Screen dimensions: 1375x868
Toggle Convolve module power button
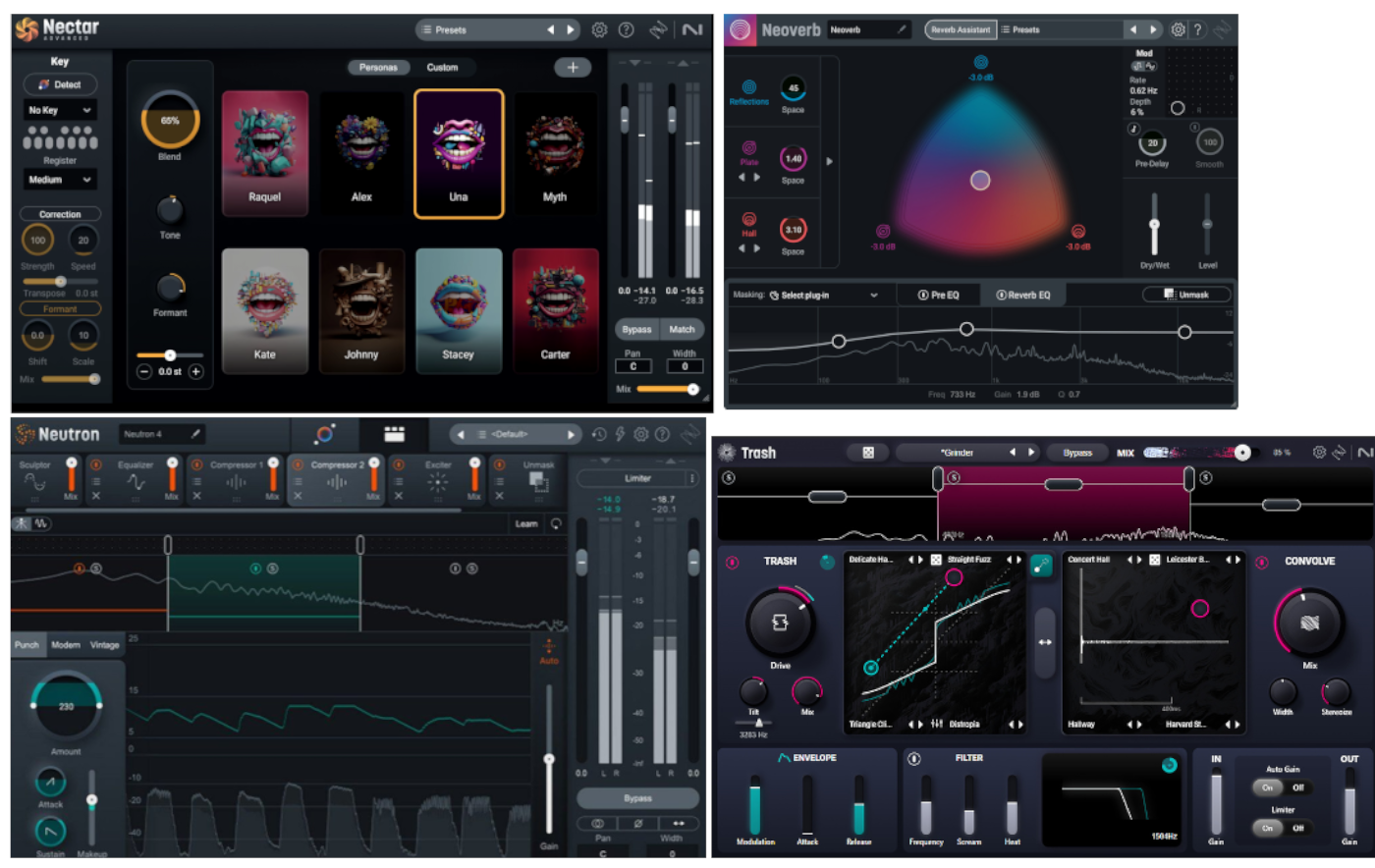[x=1263, y=562]
